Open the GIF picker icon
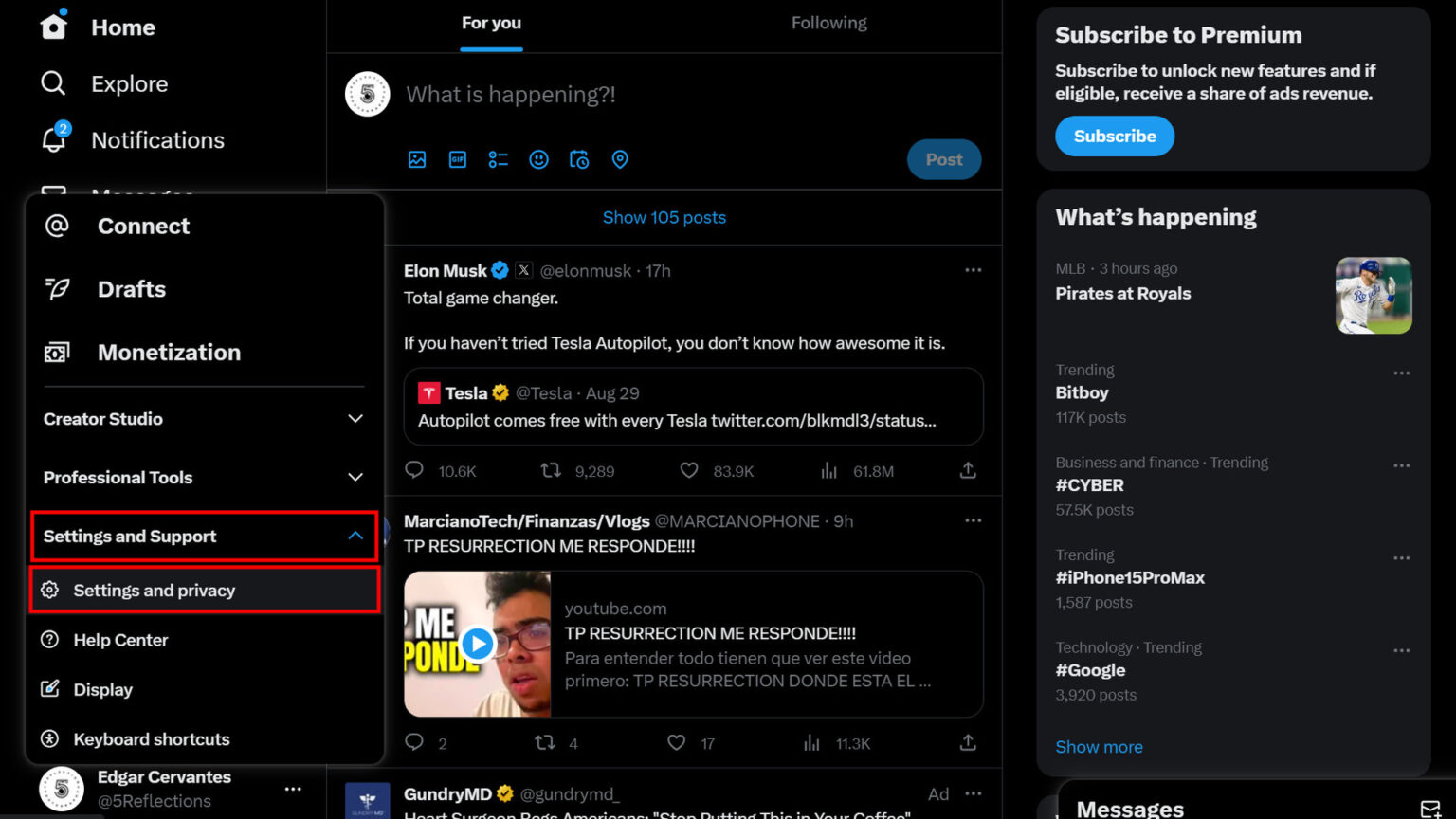The image size is (1456, 819). pyautogui.click(x=458, y=159)
